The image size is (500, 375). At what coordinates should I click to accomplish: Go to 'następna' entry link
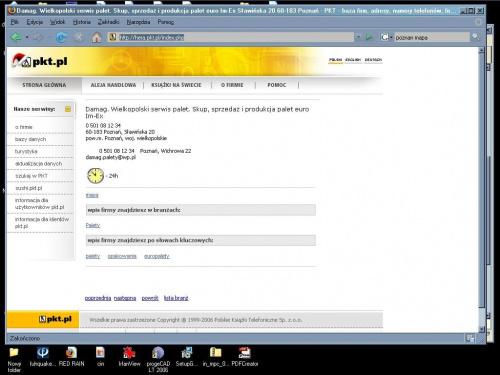pyautogui.click(x=125, y=298)
